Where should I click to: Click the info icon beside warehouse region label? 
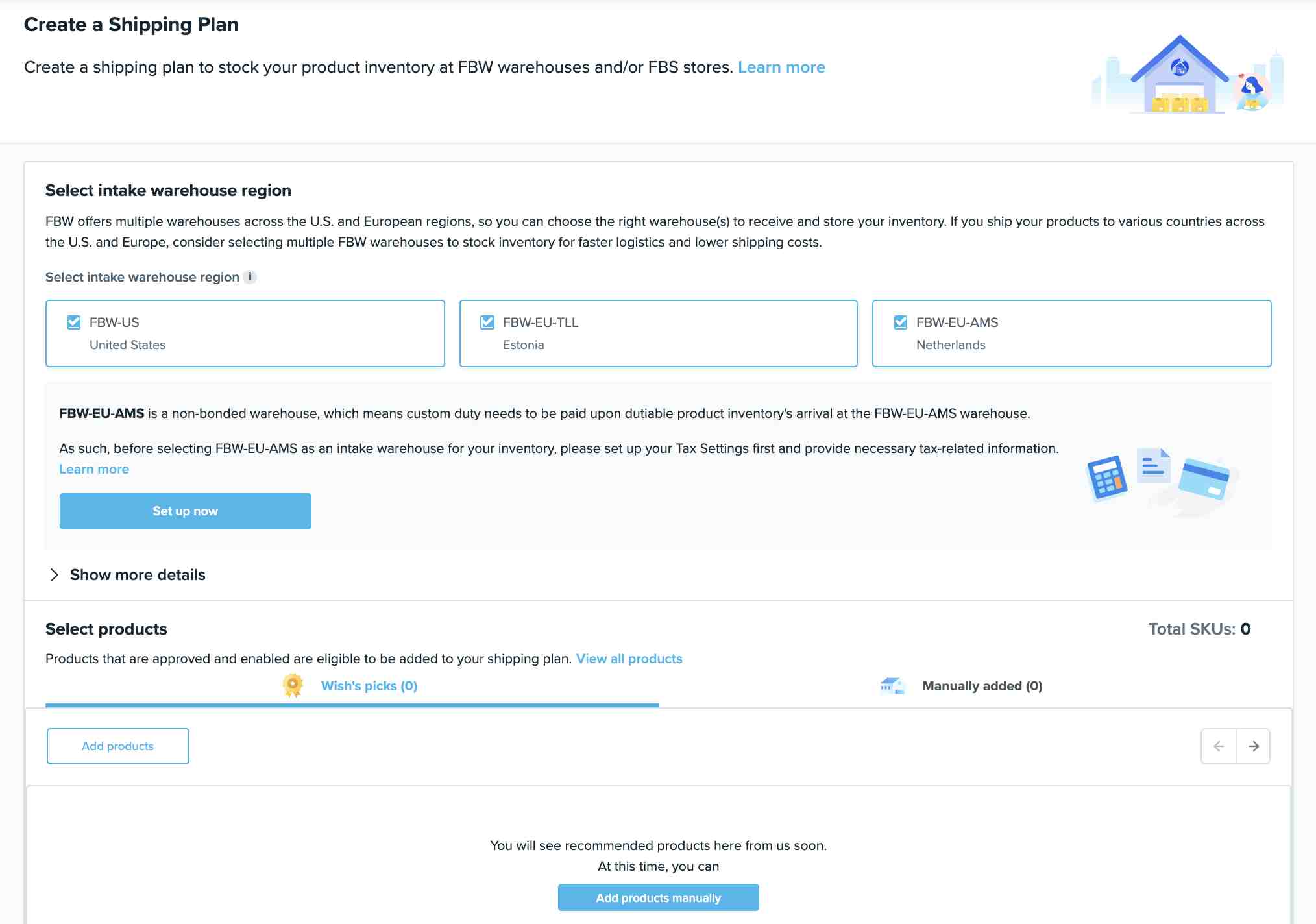click(x=250, y=277)
